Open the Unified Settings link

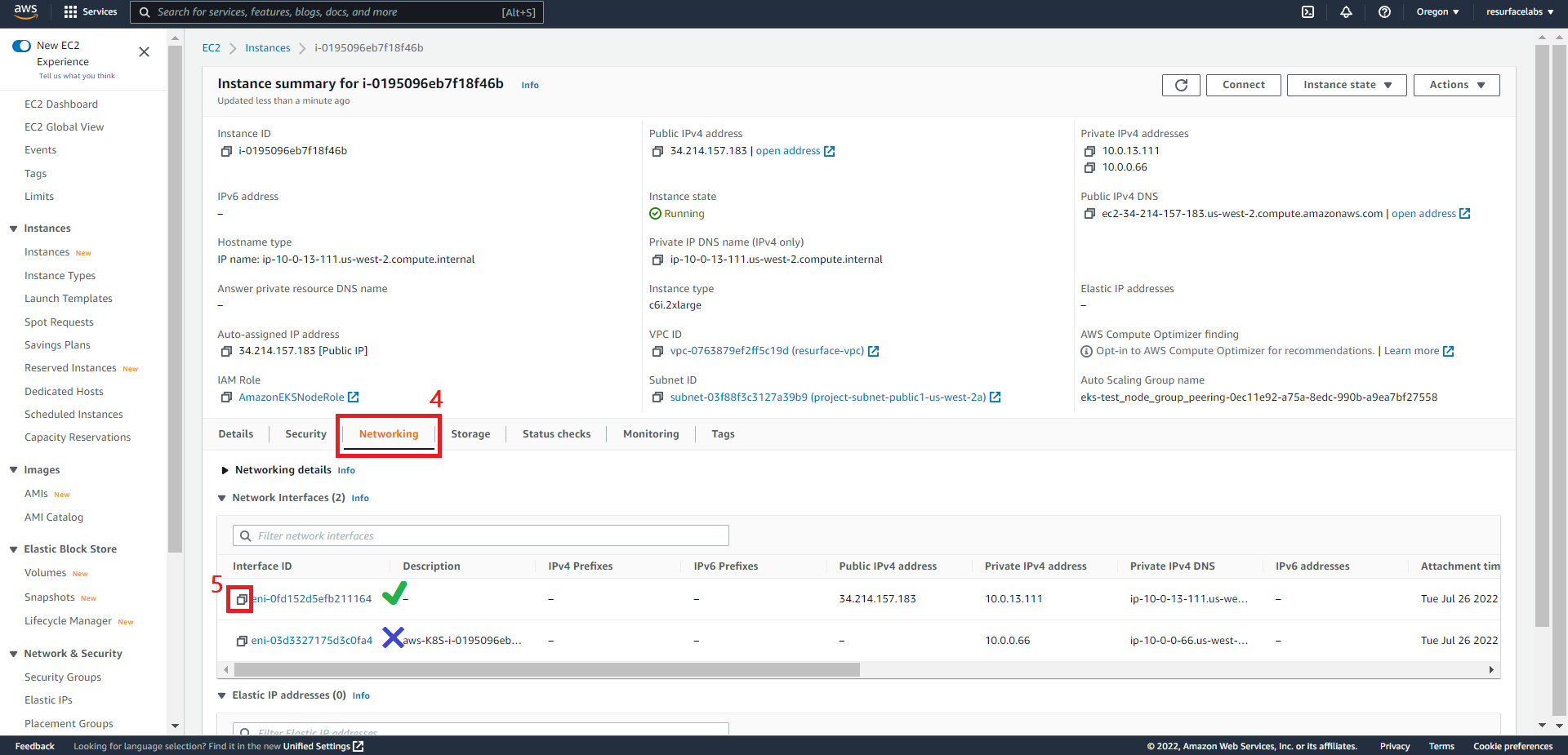pos(323,746)
